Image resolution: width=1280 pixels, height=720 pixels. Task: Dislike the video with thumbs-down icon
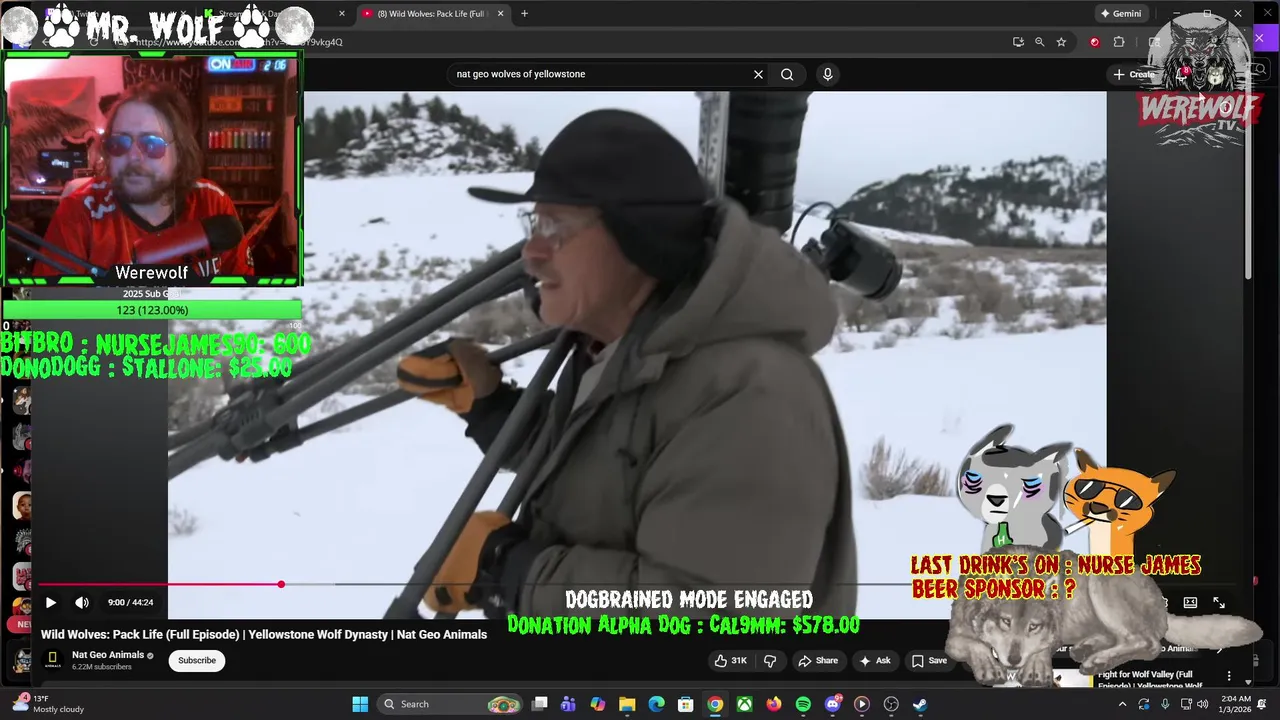770,660
